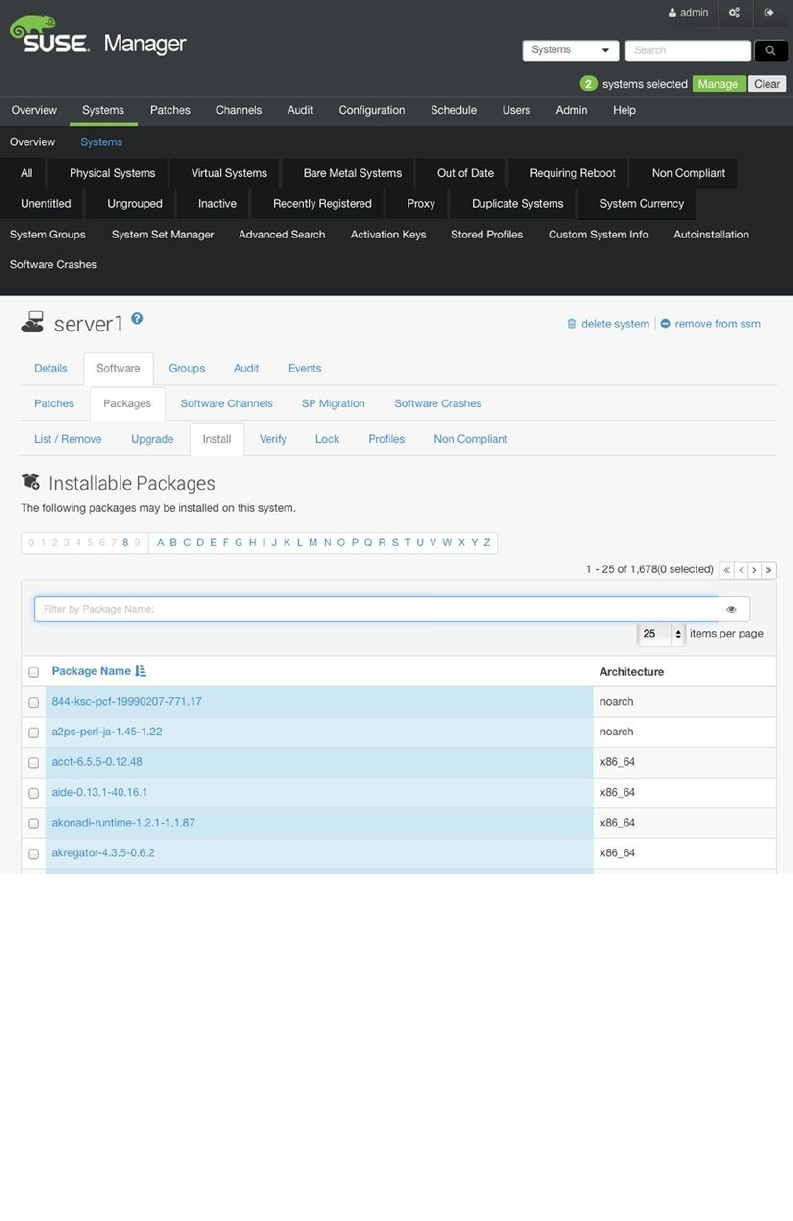Switch to the Events tab
This screenshot has width=793, height=1221.
pyautogui.click(x=305, y=368)
